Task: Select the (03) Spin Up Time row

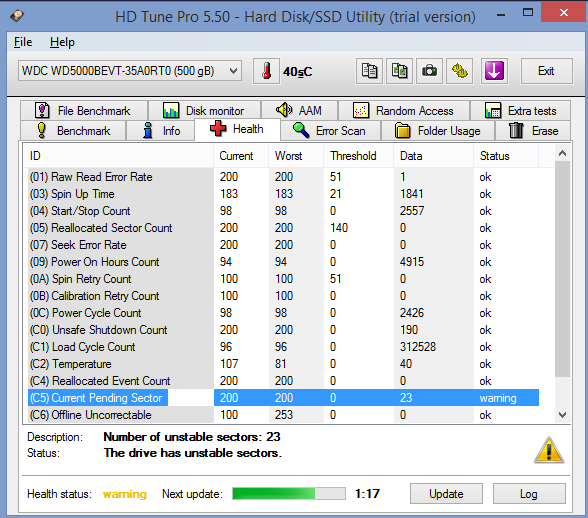Action: click(x=284, y=194)
